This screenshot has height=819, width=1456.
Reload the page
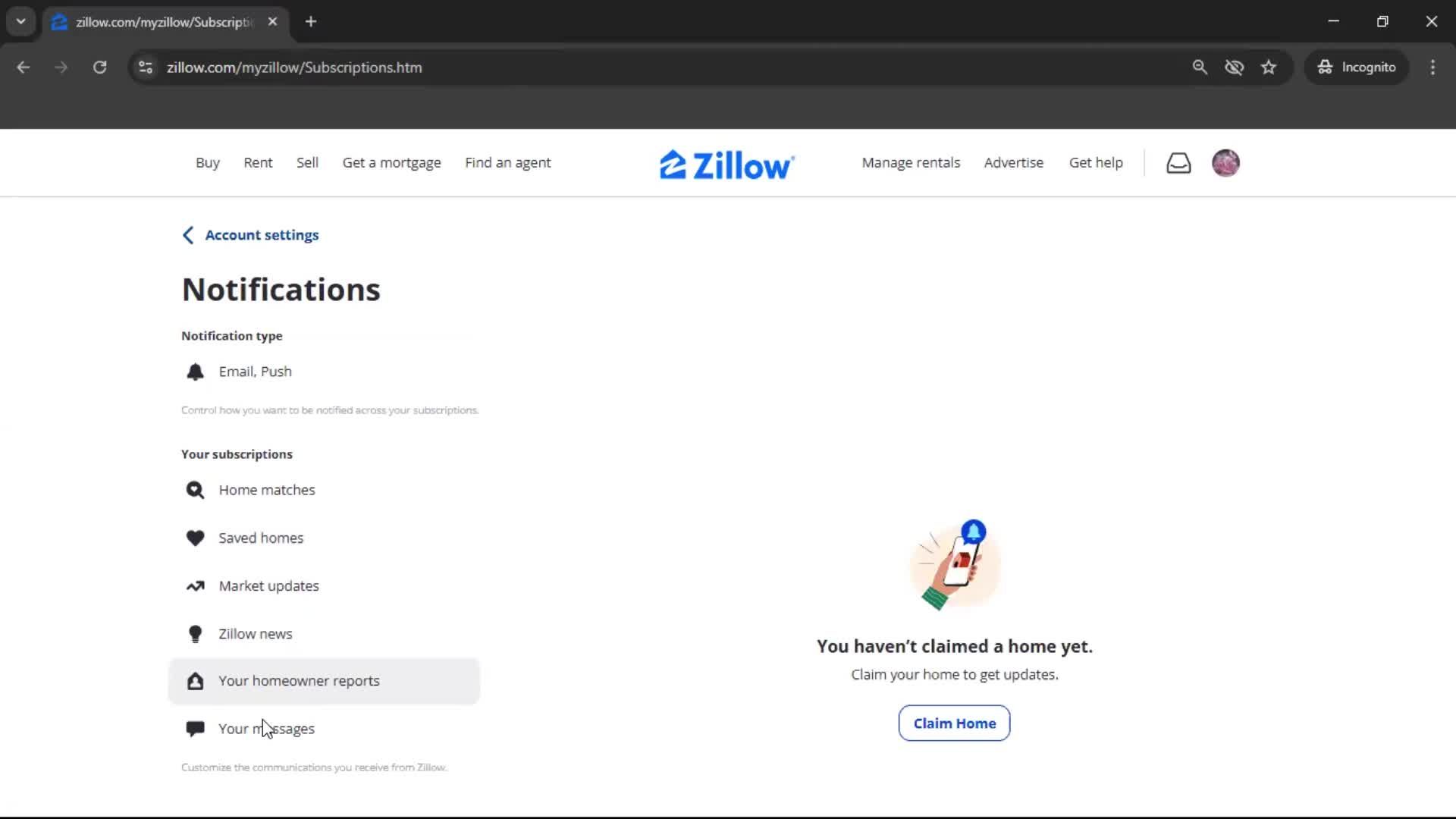tap(99, 67)
